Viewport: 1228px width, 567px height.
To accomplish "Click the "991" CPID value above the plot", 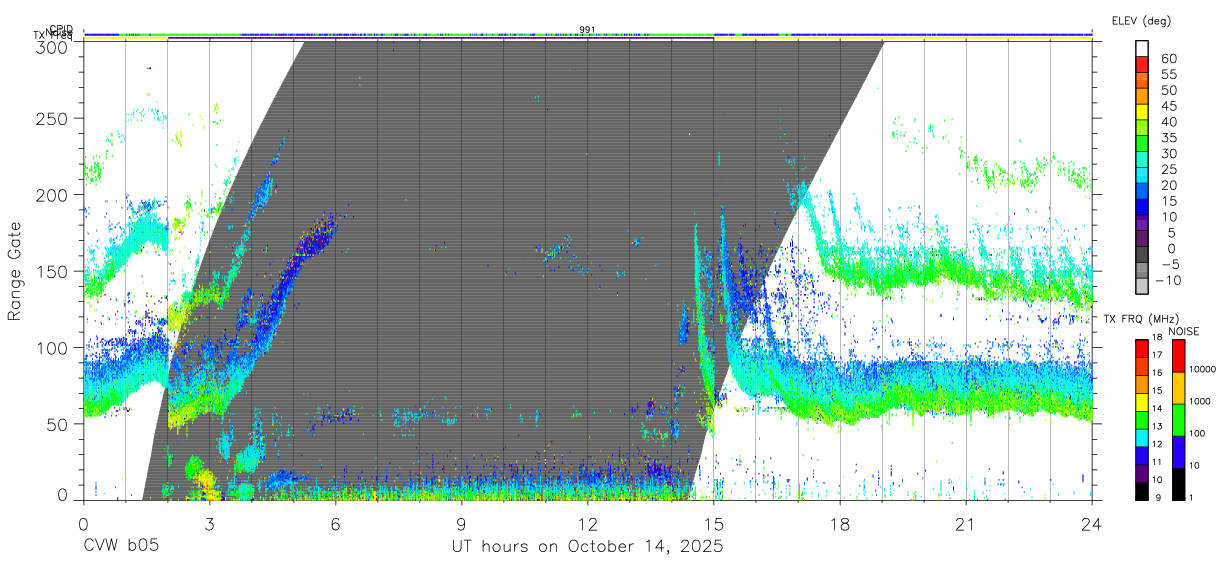I will [587, 29].
